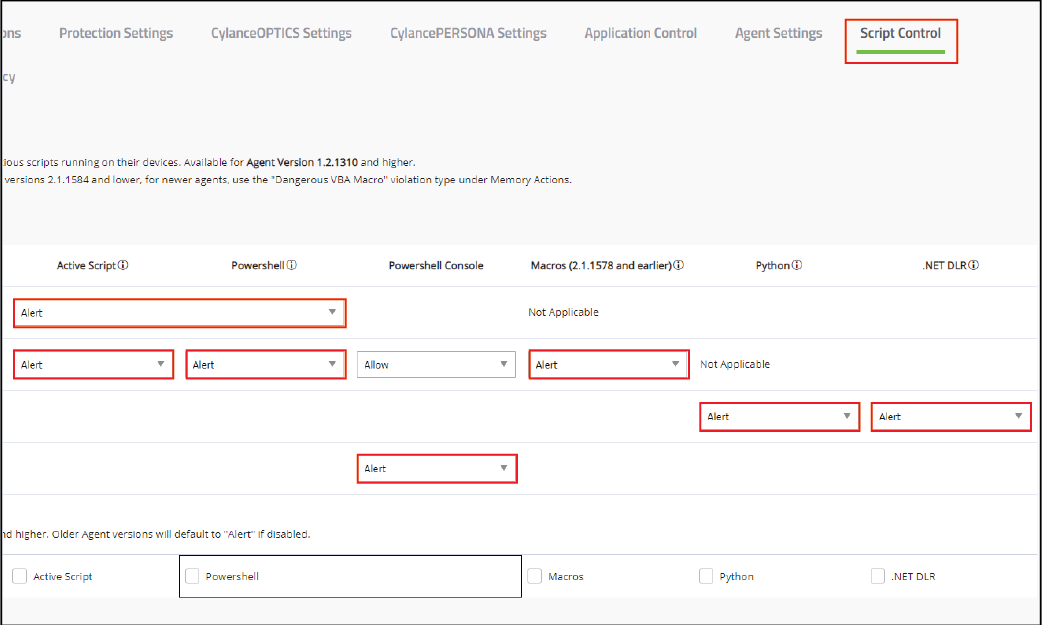This screenshot has height=625, width=1042.
Task: Check the Macros checkbox
Action: [x=535, y=576]
